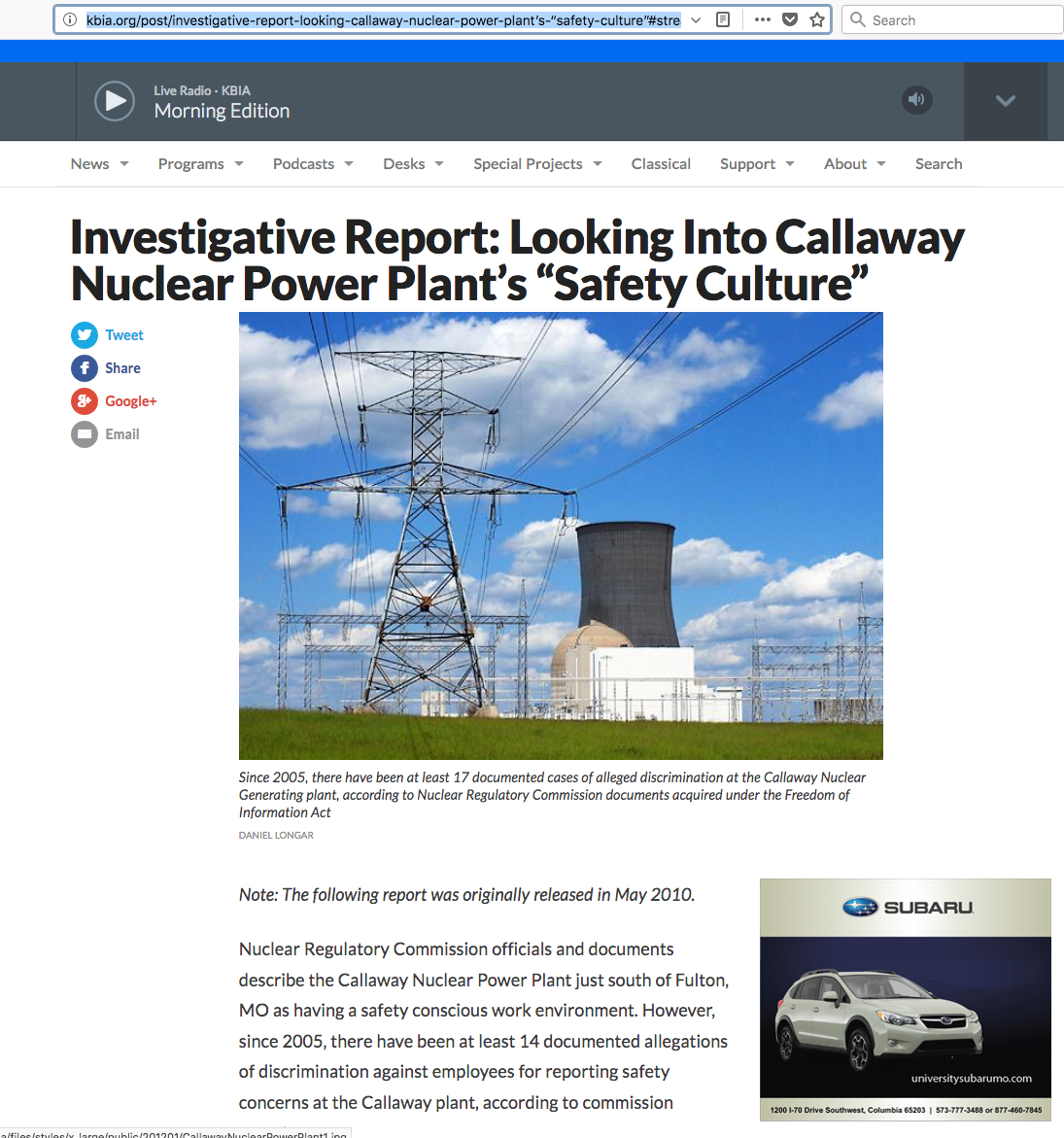The image size is (1064, 1138).
Task: Open the more actions ellipsis icon
Action: (x=762, y=19)
